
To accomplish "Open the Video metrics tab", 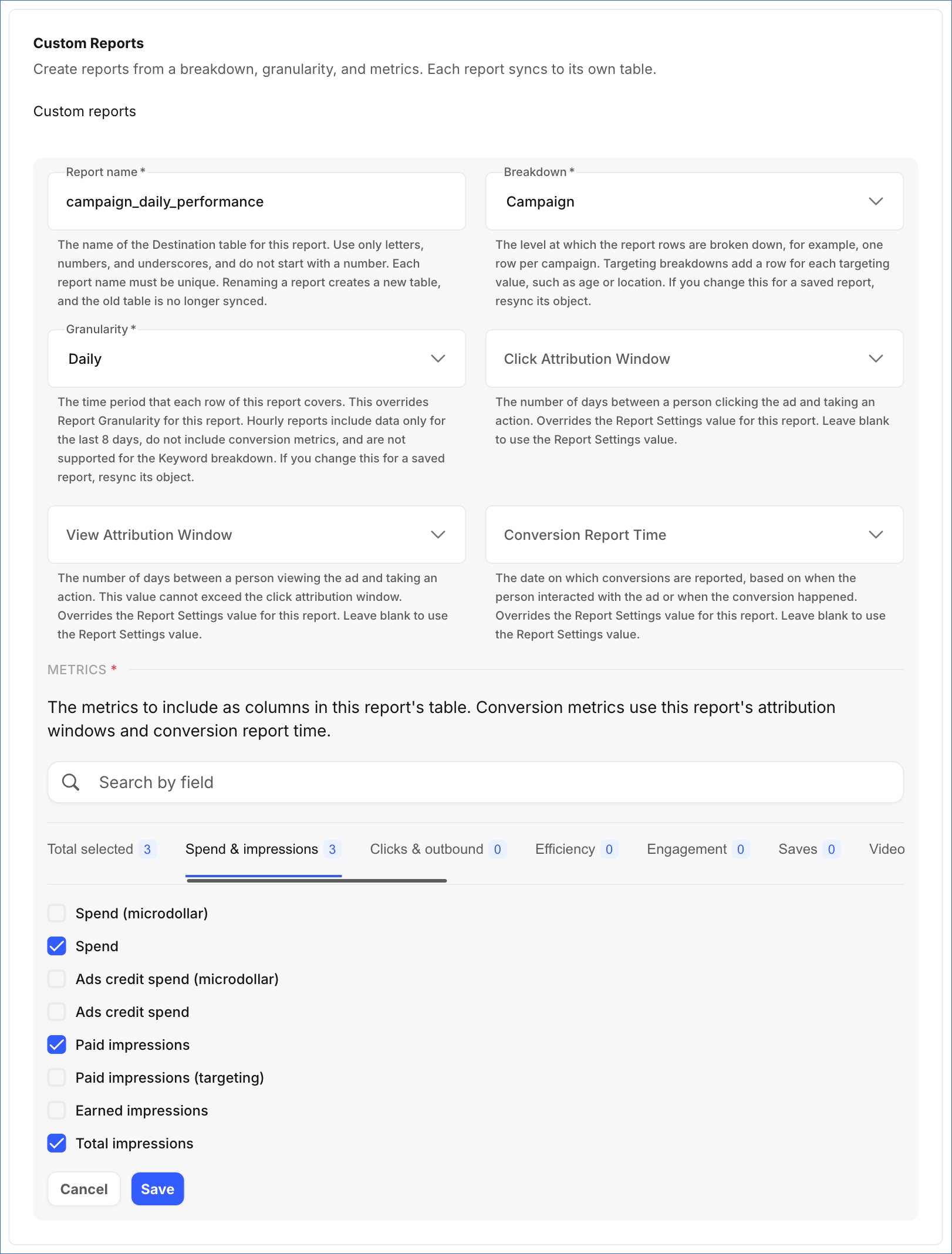I will pos(887,849).
